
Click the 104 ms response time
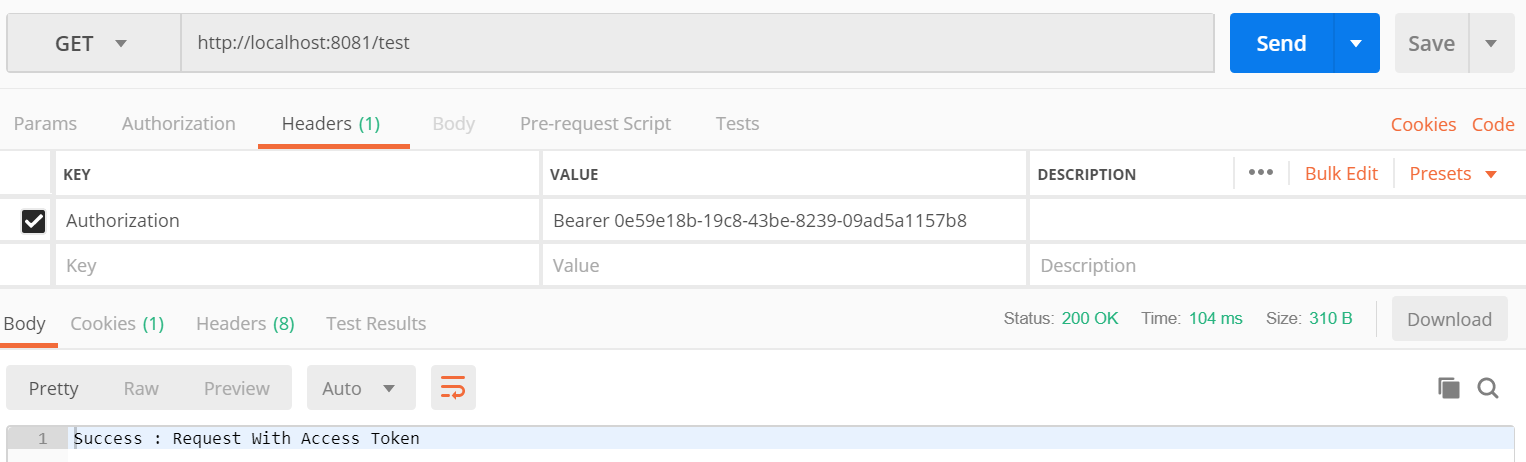[x=1216, y=319]
